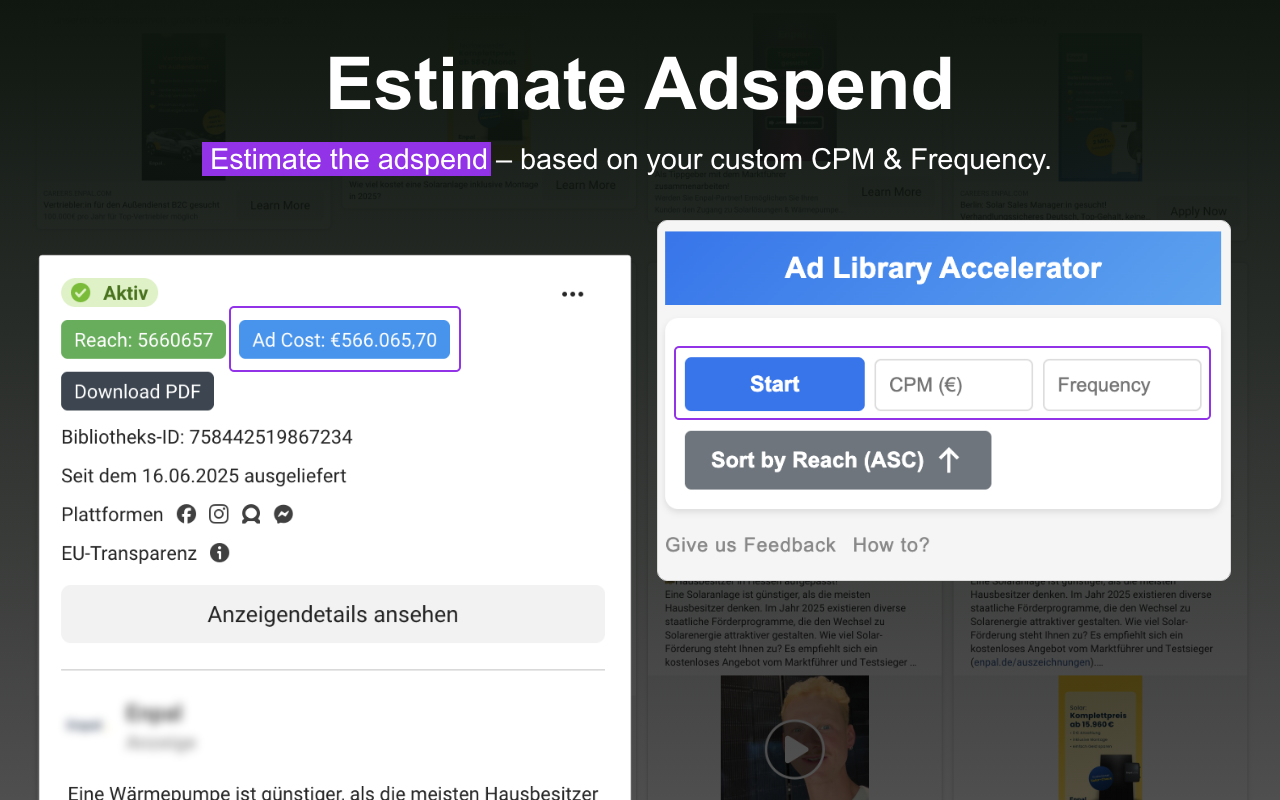This screenshot has height=800, width=1280.
Task: Download the ad report as PDF
Action: (x=137, y=391)
